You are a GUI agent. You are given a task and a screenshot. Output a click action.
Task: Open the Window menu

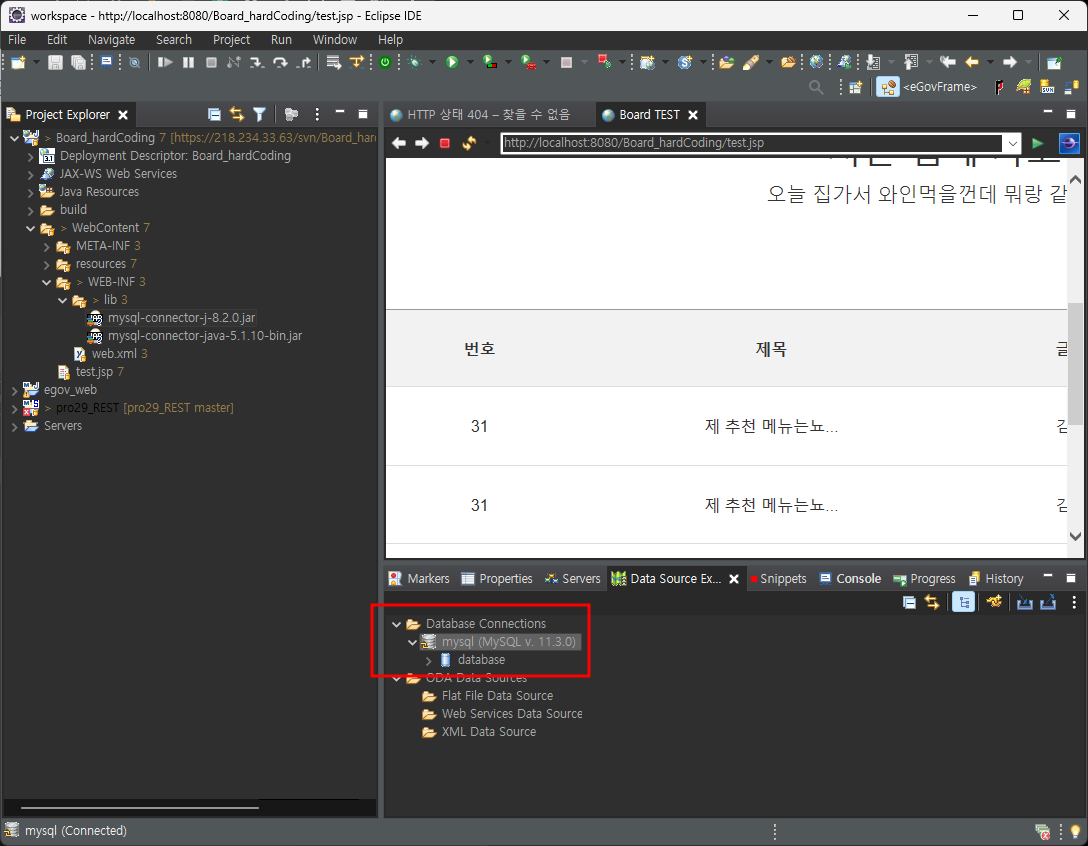[x=334, y=40]
